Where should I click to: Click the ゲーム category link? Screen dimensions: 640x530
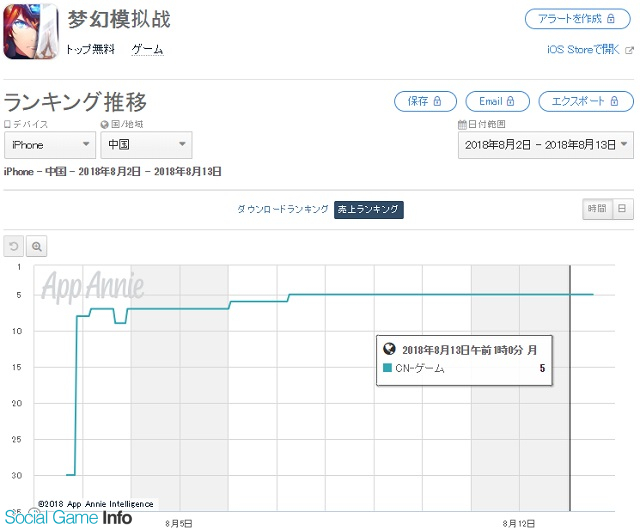pyautogui.click(x=147, y=50)
